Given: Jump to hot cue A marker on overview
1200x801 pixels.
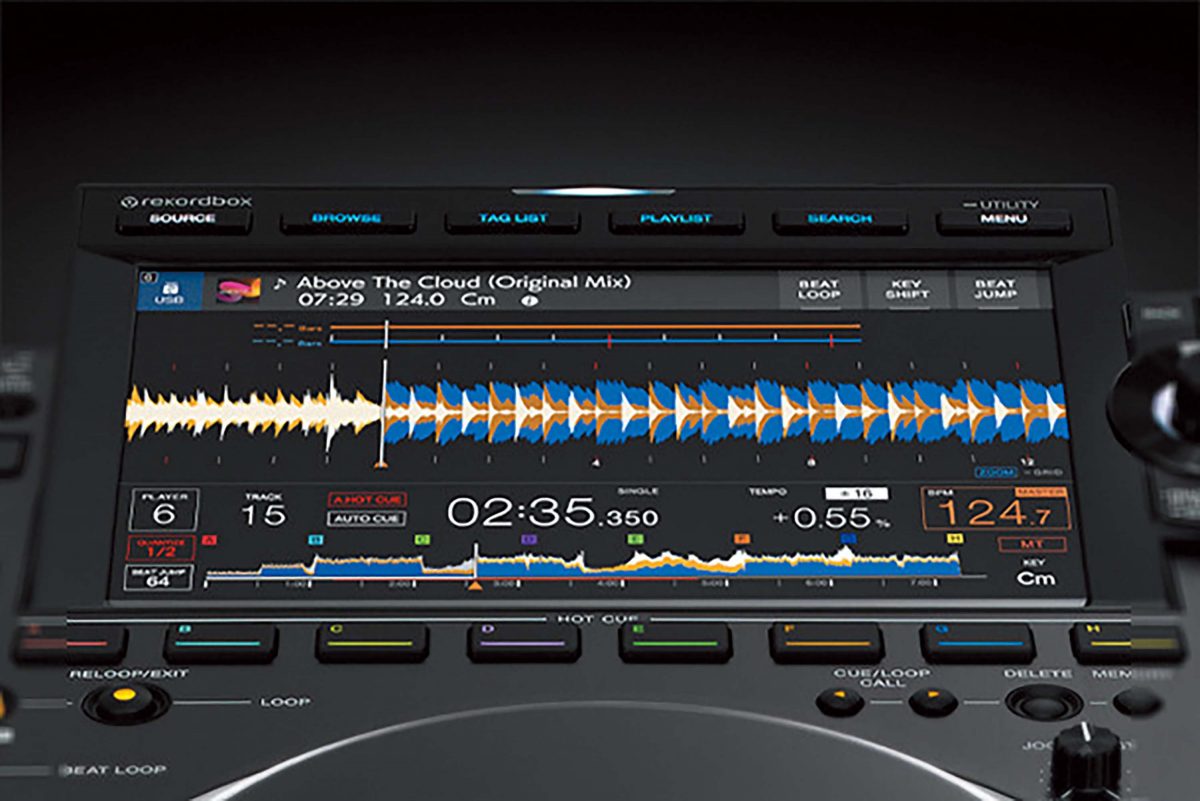Looking at the screenshot, I should click(x=210, y=539).
